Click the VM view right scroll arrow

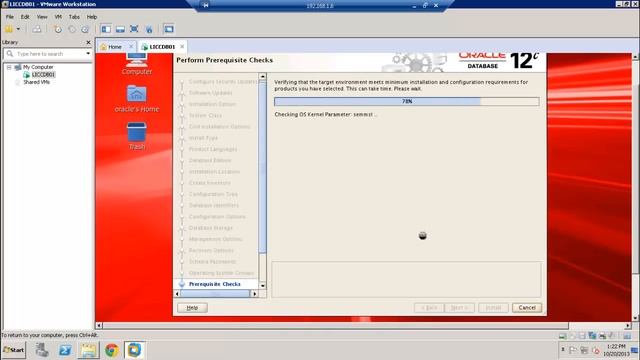(x=628, y=325)
